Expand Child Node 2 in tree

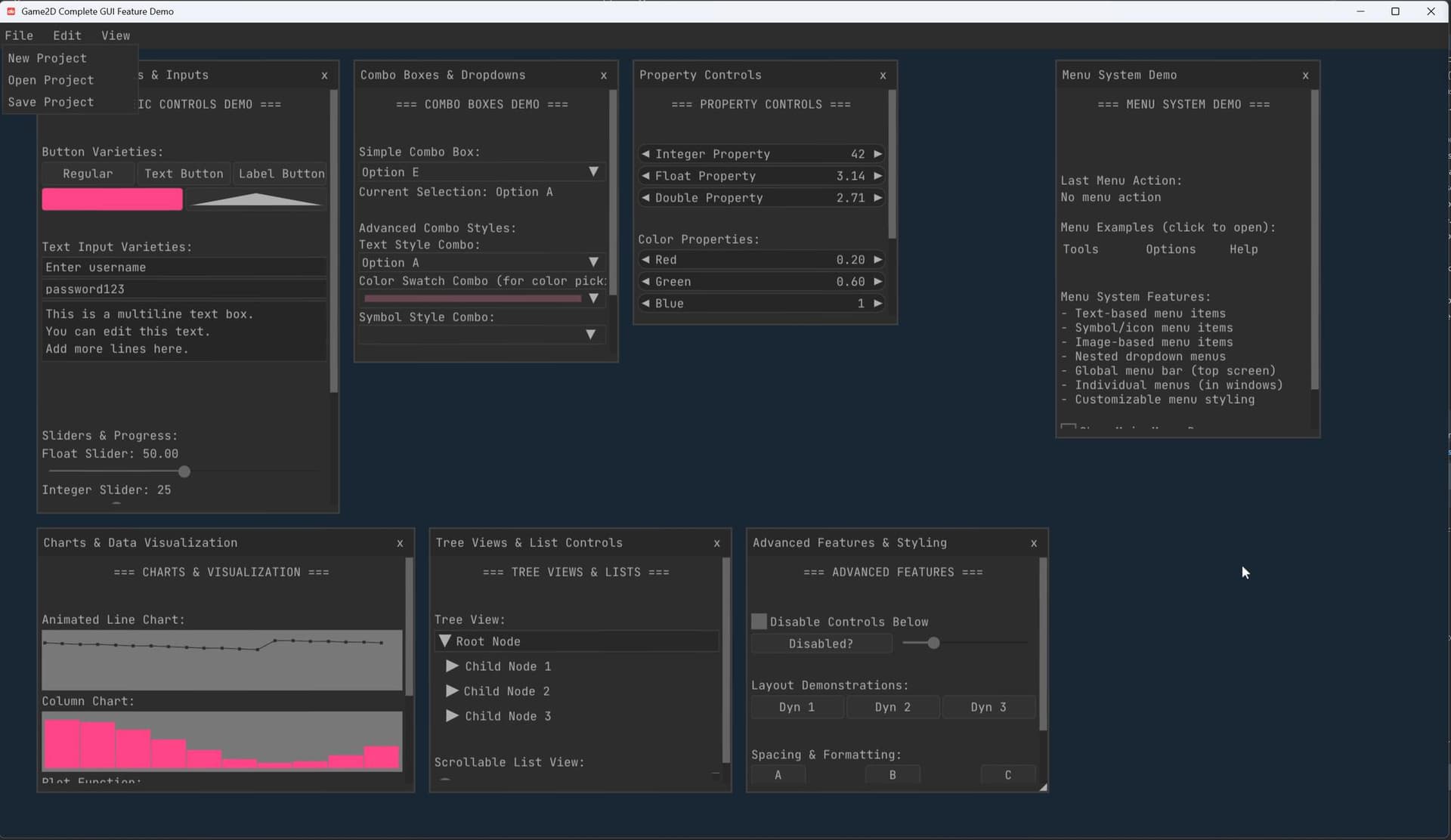click(x=452, y=691)
